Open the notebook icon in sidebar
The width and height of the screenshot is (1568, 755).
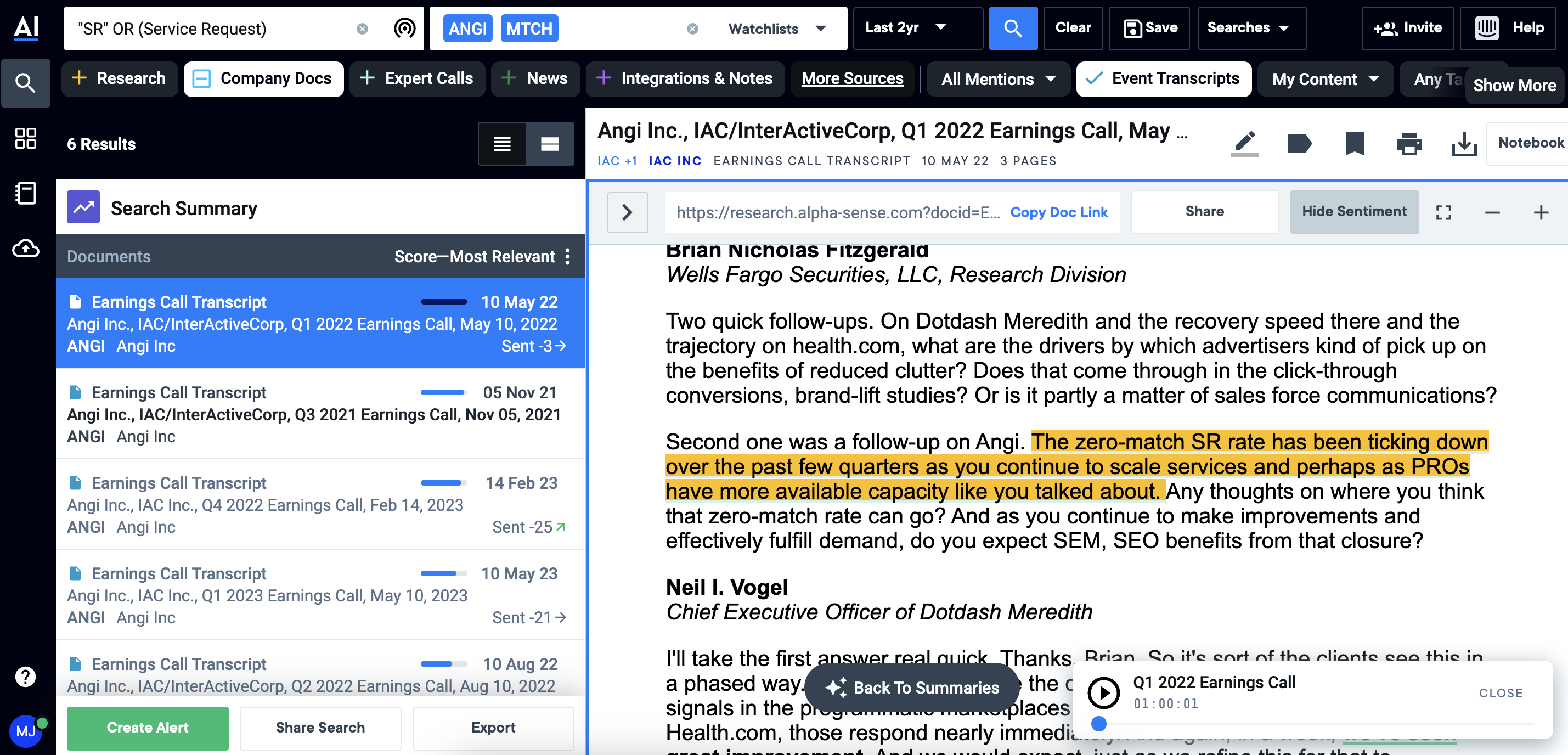tap(26, 193)
